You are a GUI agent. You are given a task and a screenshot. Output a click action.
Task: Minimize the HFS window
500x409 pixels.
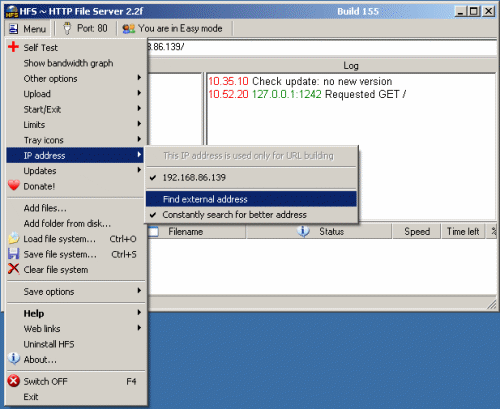(x=461, y=11)
